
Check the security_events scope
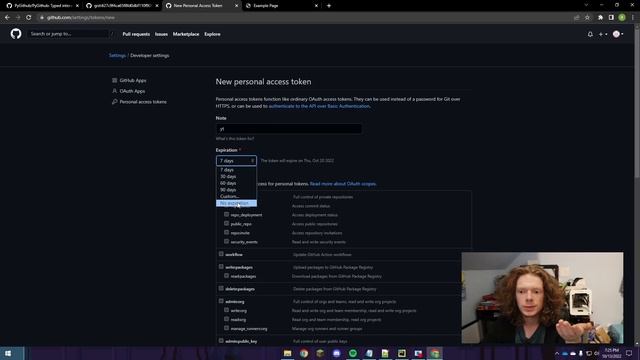227,241
